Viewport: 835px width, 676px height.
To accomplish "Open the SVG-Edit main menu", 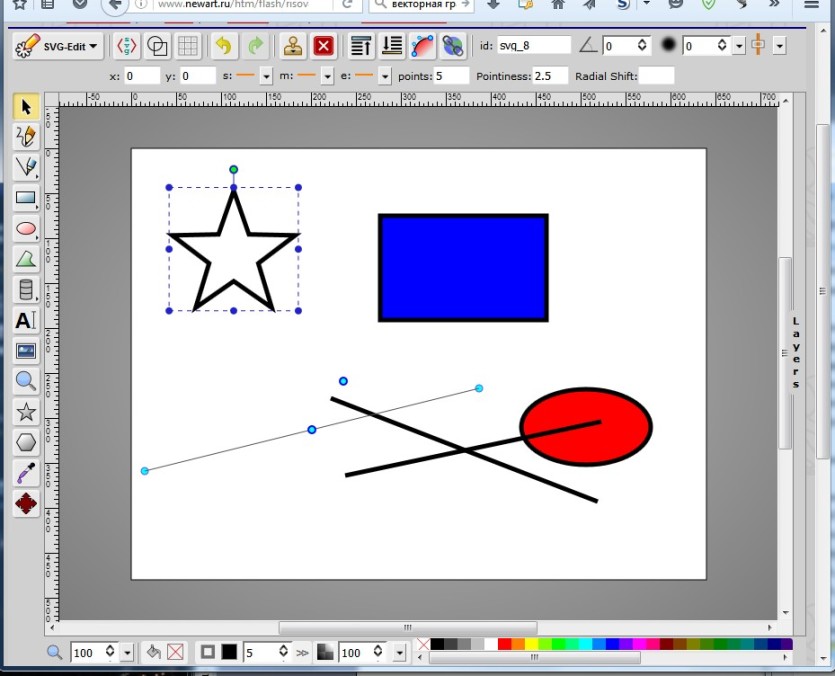I will coord(57,46).
